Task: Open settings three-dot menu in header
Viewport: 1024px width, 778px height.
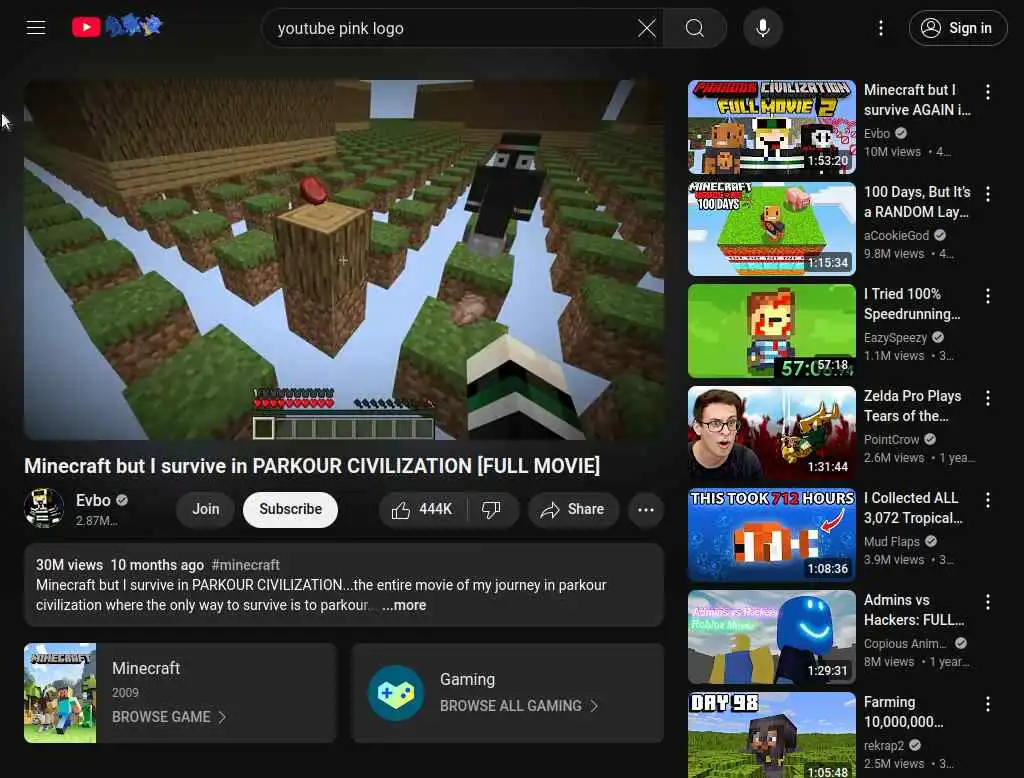Action: [x=880, y=28]
